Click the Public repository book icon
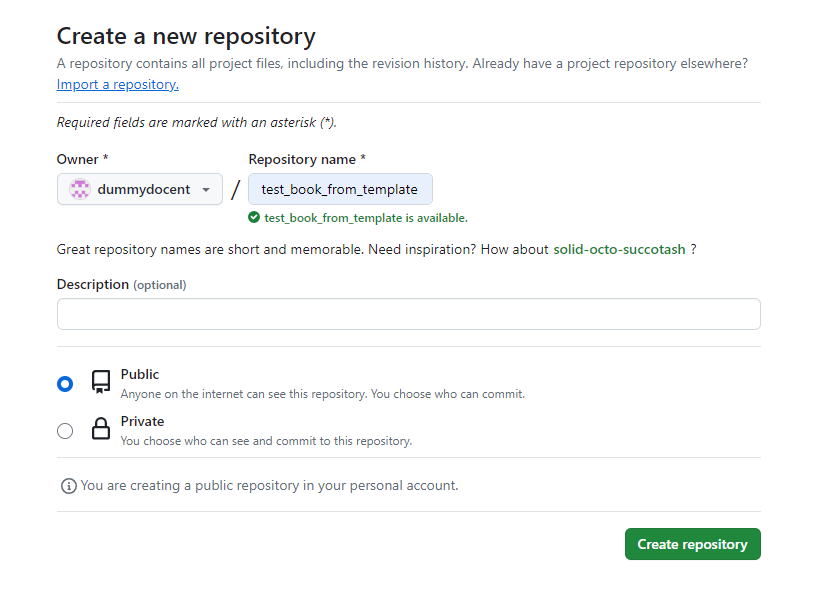 pos(100,381)
